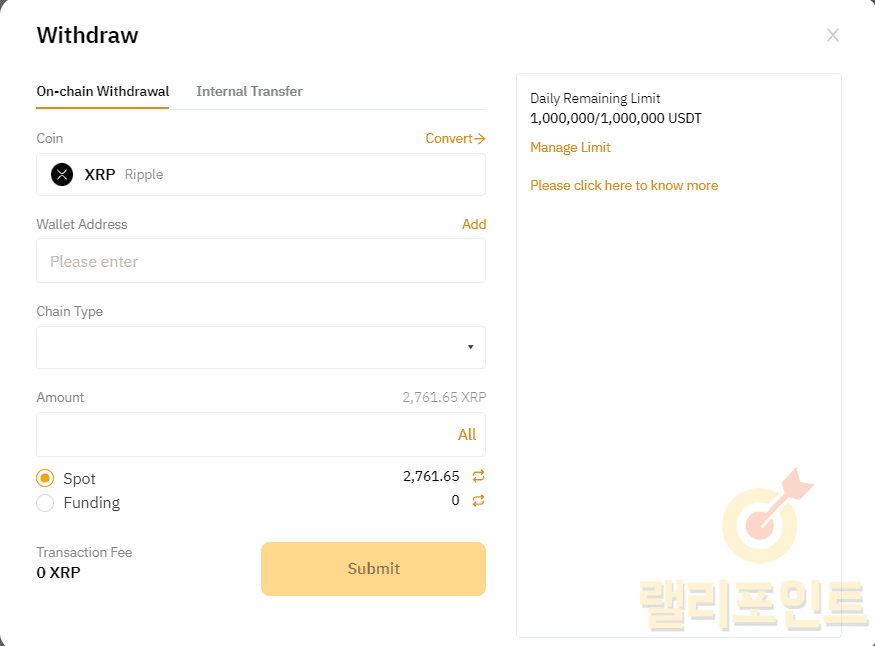Click the All amount link
Image resolution: width=875 pixels, height=646 pixels.
(467, 435)
